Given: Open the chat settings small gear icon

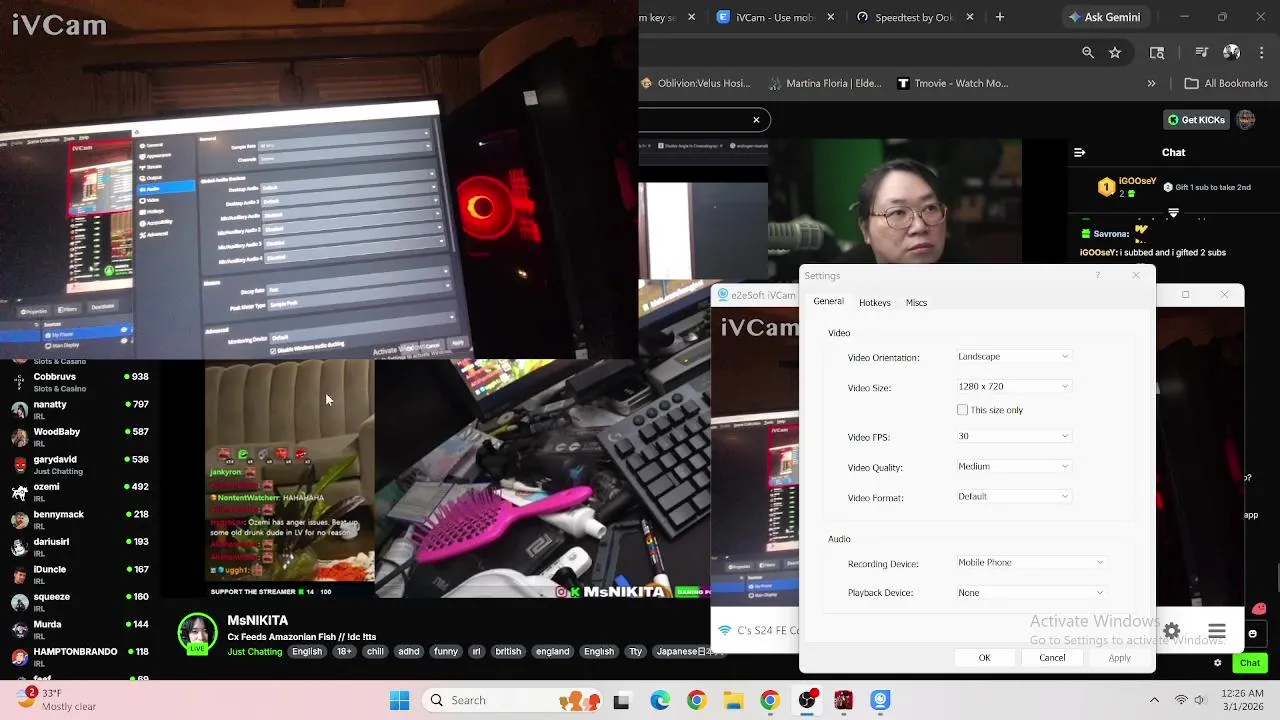Looking at the screenshot, I should (1217, 663).
